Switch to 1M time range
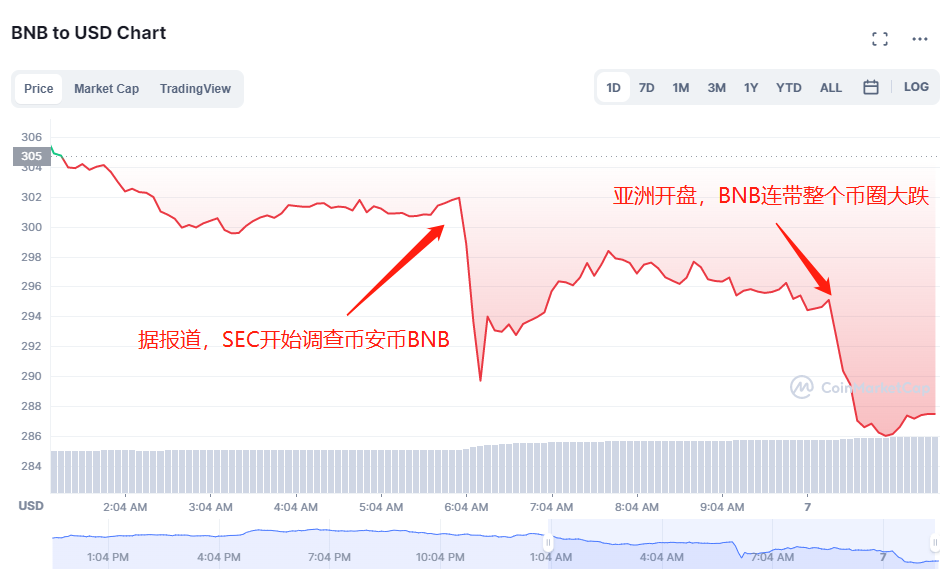The height and width of the screenshot is (575, 946). coord(681,88)
